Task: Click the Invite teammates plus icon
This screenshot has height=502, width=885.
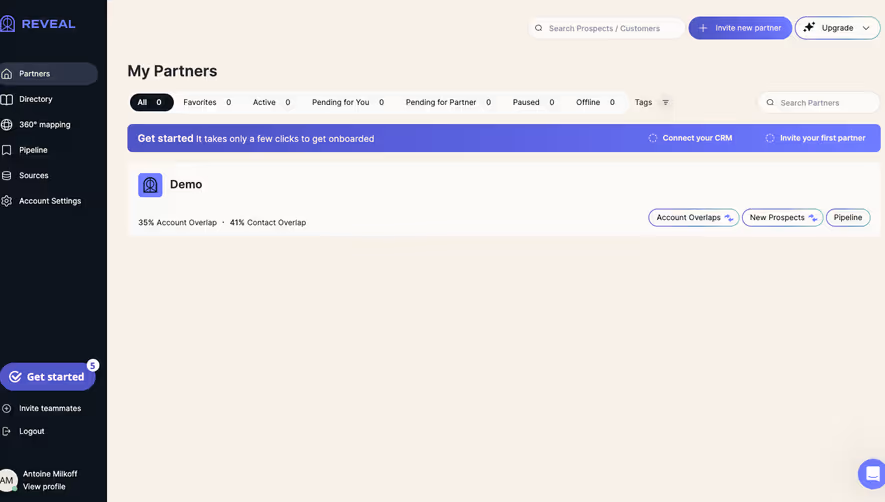Action: click(x=7, y=408)
